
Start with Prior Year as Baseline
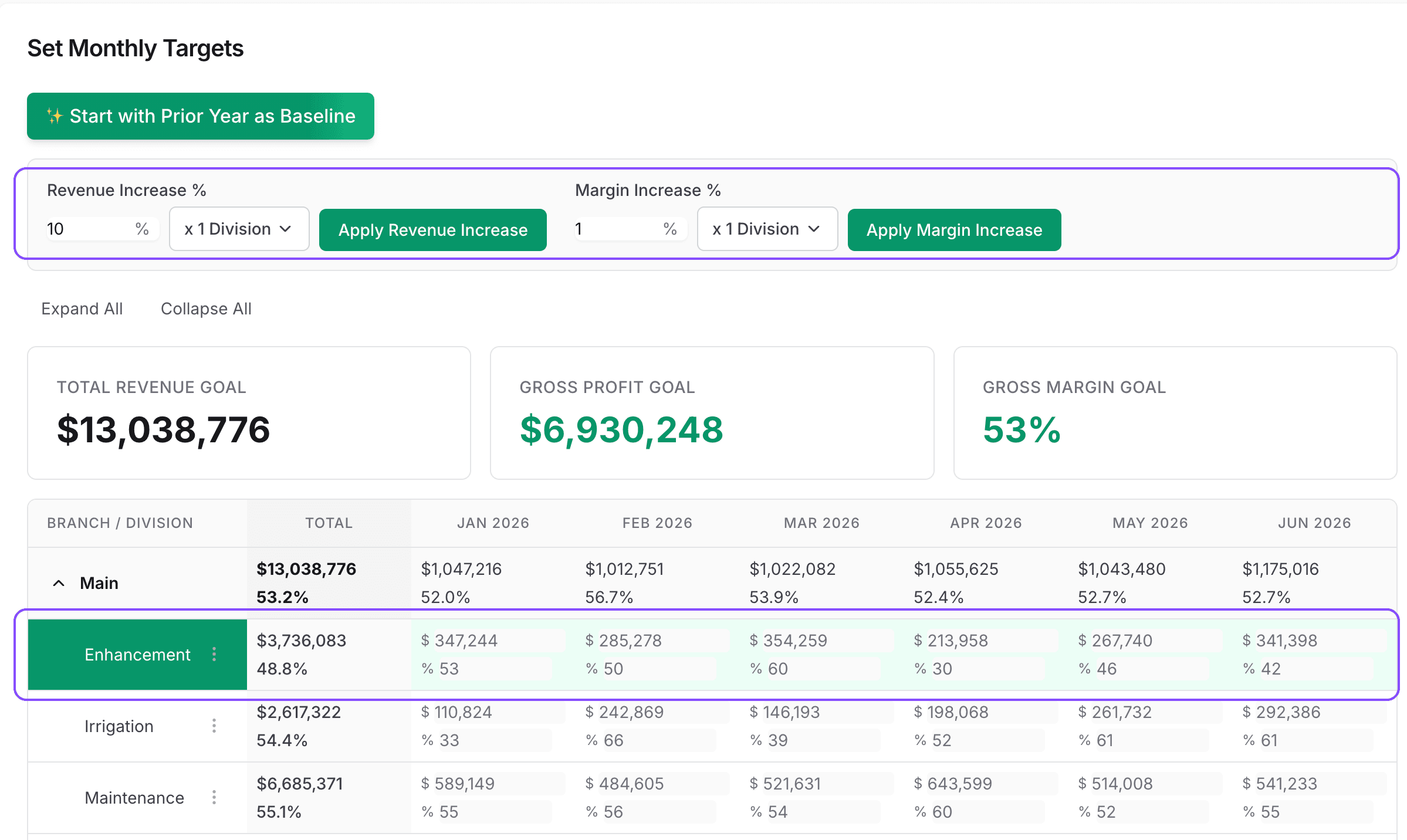click(x=200, y=116)
